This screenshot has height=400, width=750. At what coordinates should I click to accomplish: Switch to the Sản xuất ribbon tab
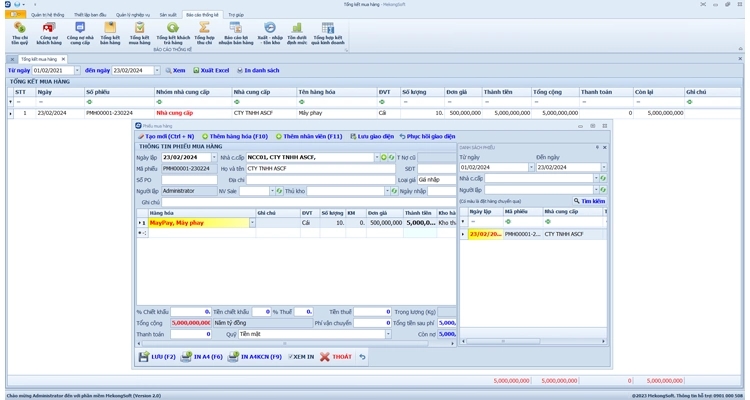coord(168,15)
